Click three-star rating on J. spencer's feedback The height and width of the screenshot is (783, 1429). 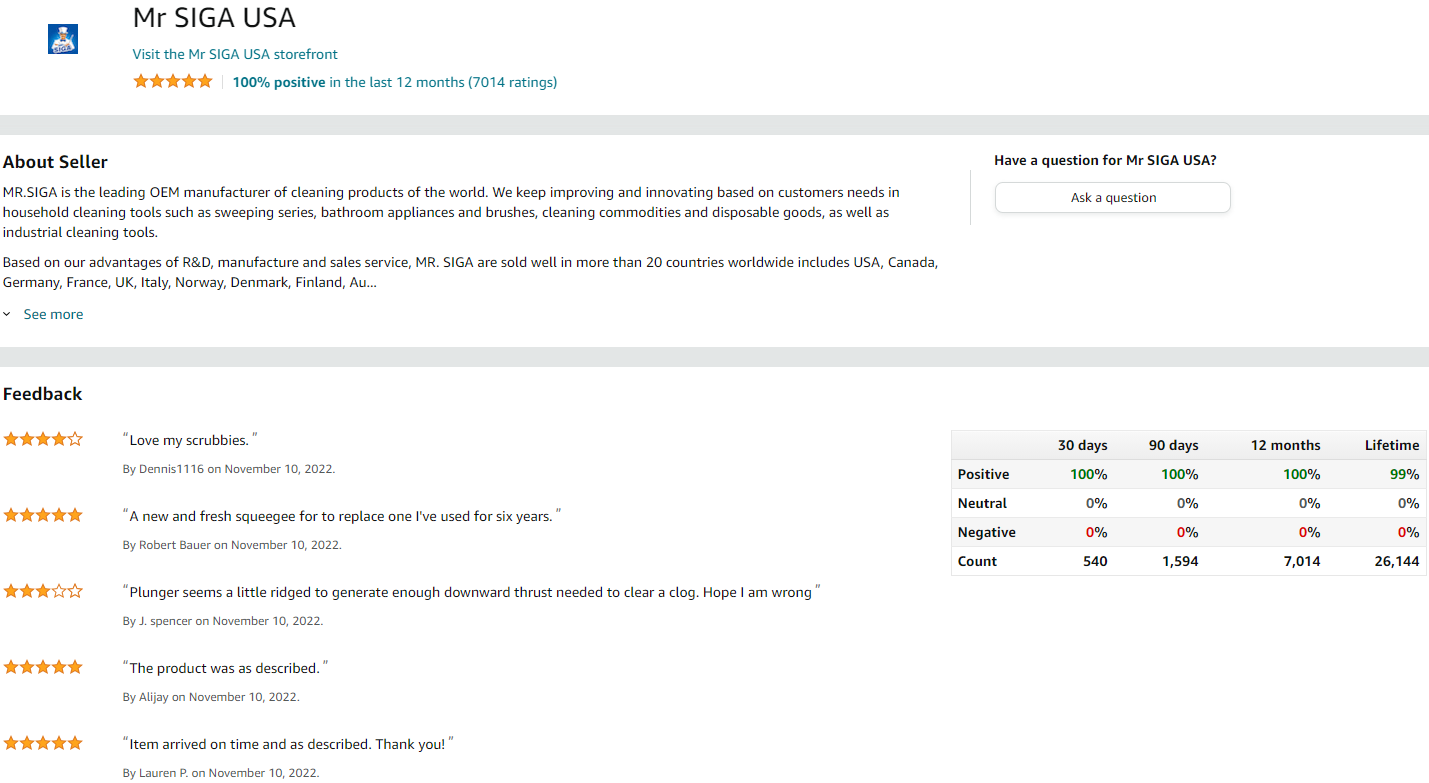coord(43,591)
